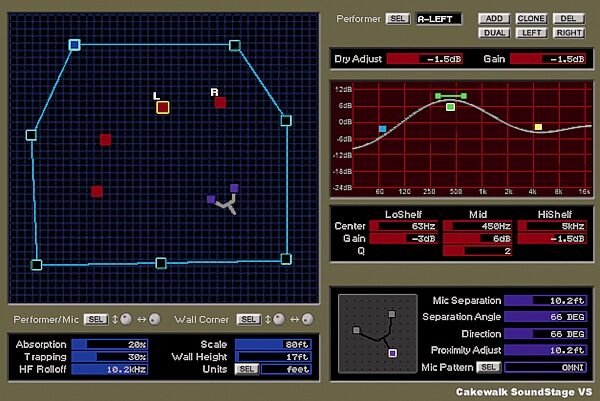The width and height of the screenshot is (600, 401).
Task: Select the bottom-left wall corner handle
Action: (x=36, y=264)
